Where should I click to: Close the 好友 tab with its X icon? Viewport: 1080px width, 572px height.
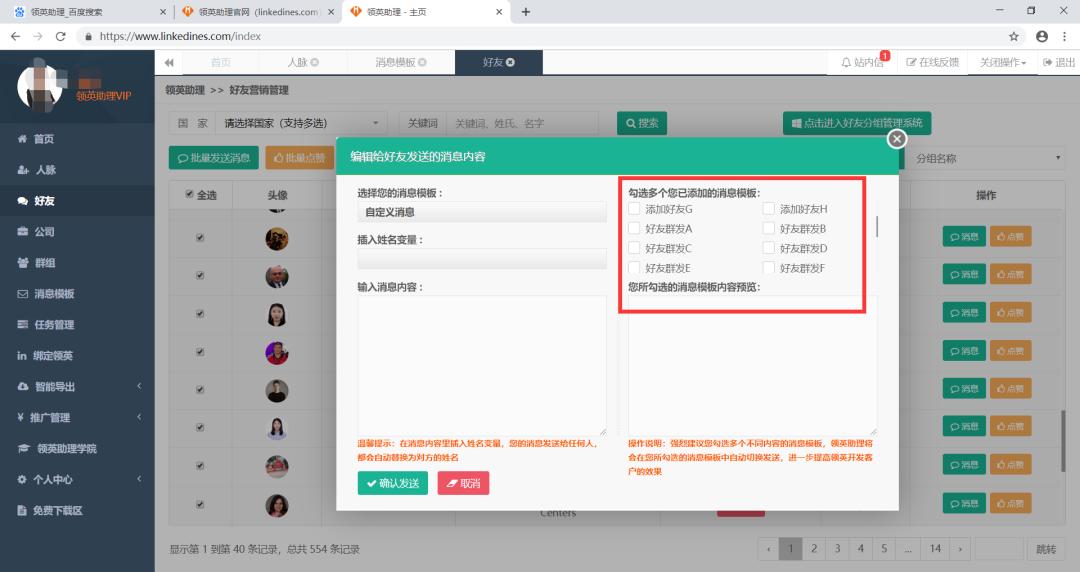(510, 63)
